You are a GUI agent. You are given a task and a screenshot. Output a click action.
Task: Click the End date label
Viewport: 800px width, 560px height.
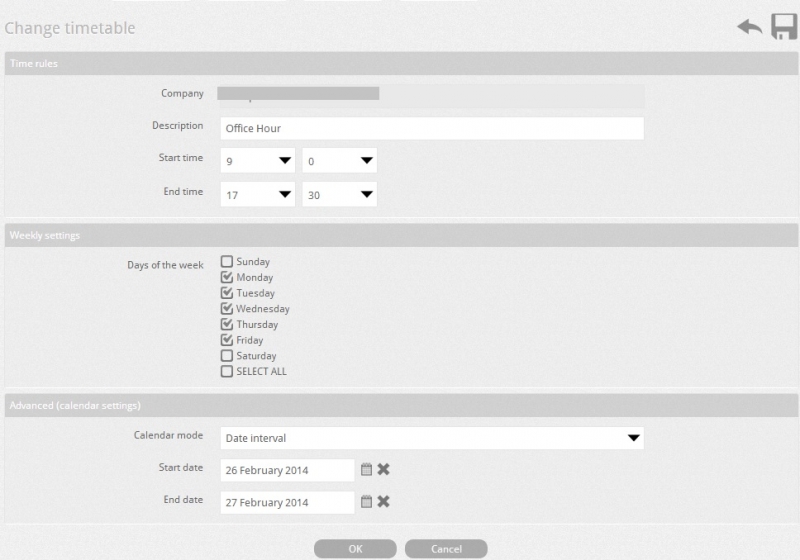183,499
